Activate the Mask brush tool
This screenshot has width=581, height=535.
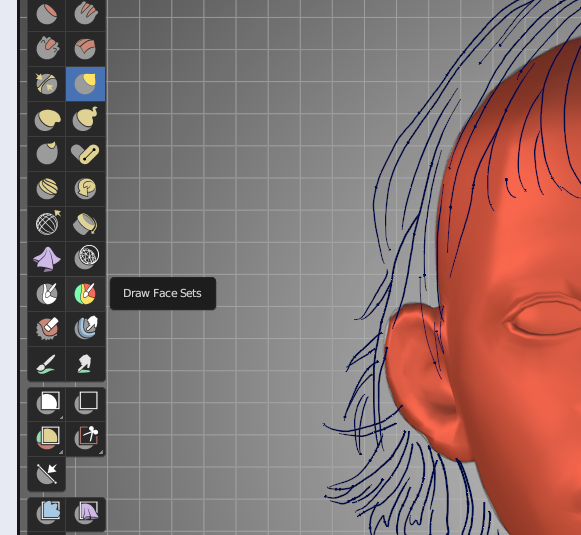tap(47, 293)
